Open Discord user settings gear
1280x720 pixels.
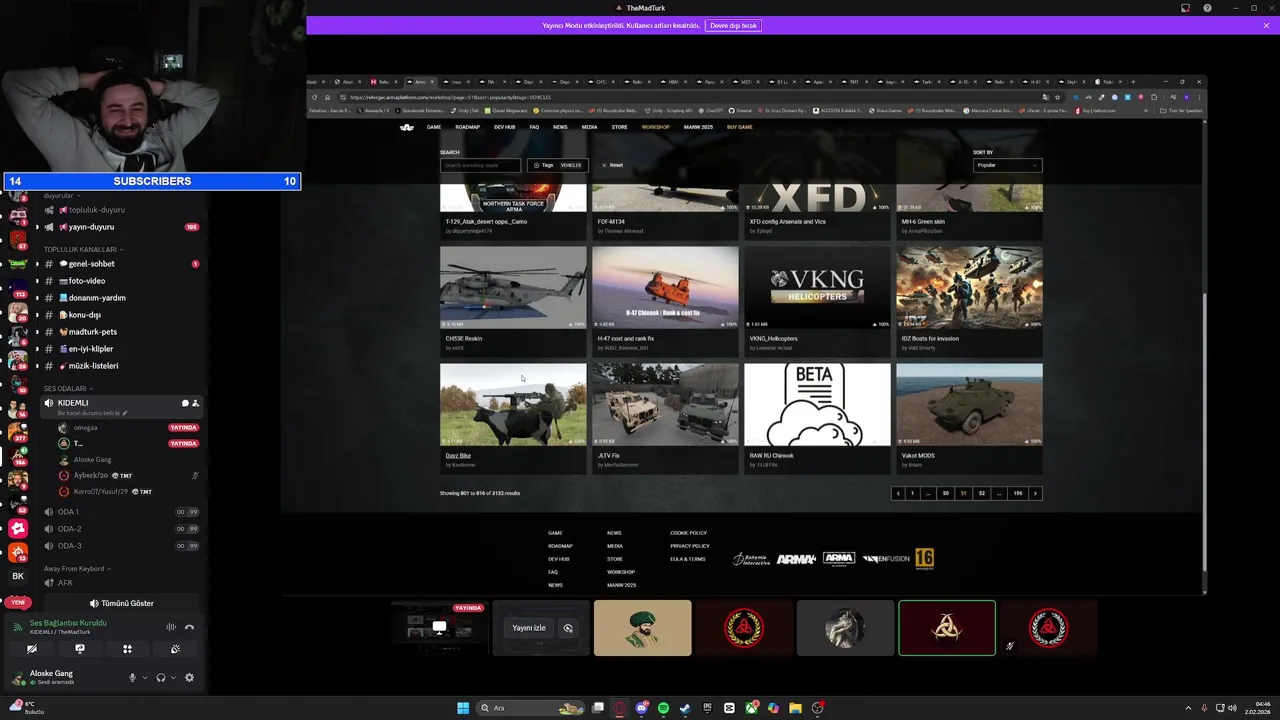click(189, 677)
